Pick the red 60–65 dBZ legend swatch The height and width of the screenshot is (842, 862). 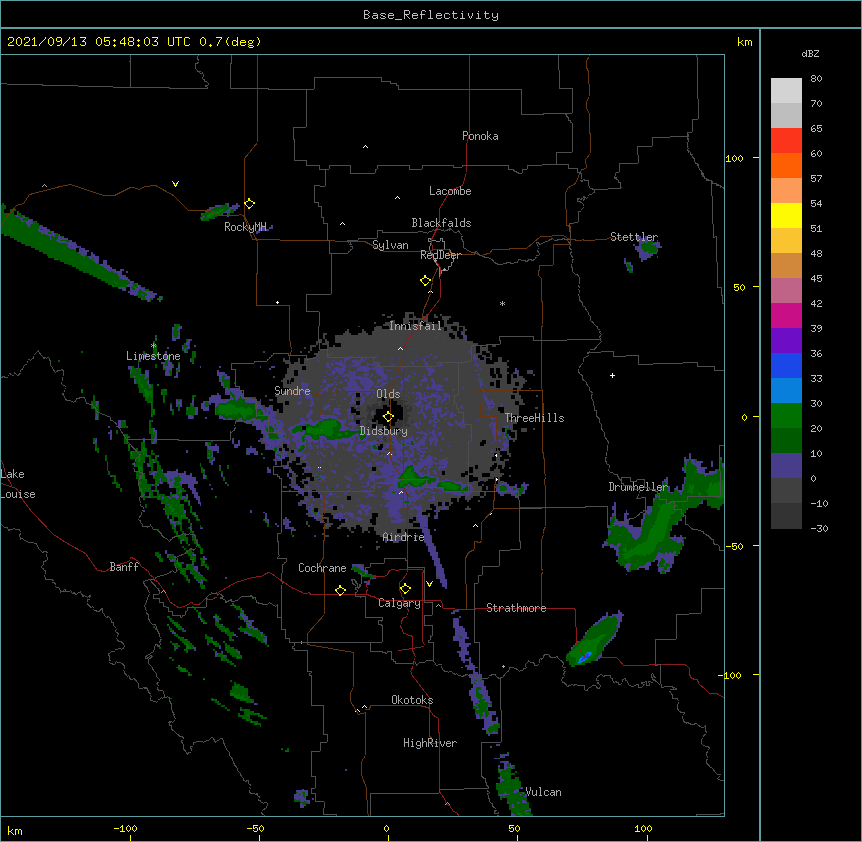click(786, 140)
